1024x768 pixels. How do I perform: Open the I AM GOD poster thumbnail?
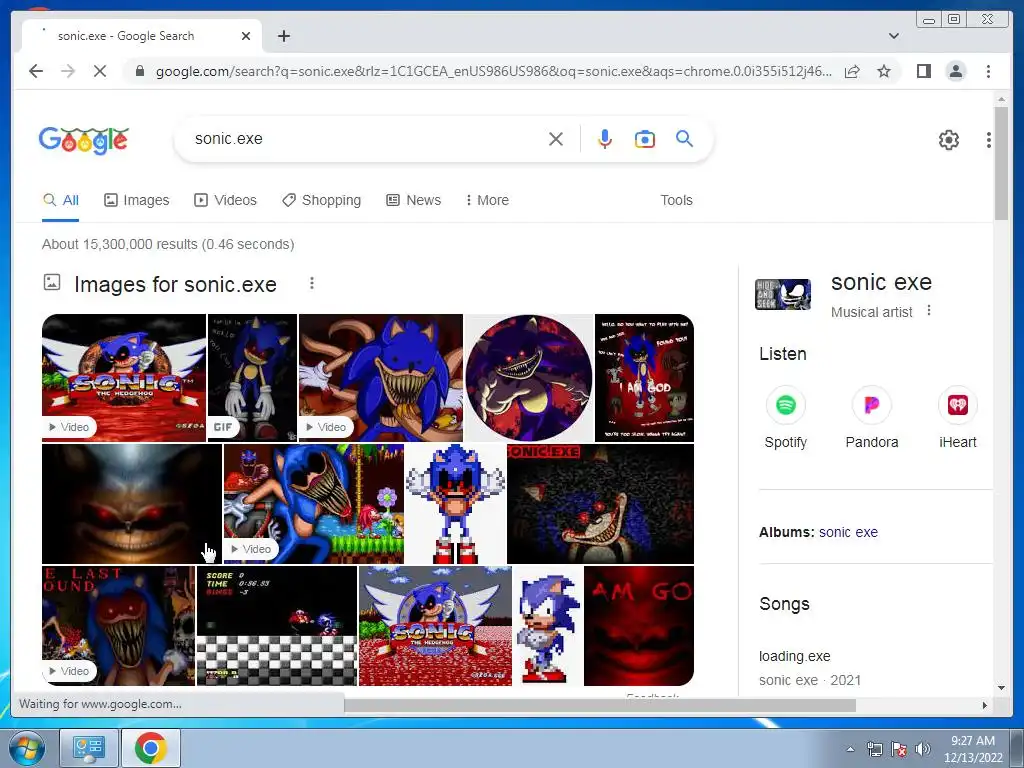[x=644, y=378]
